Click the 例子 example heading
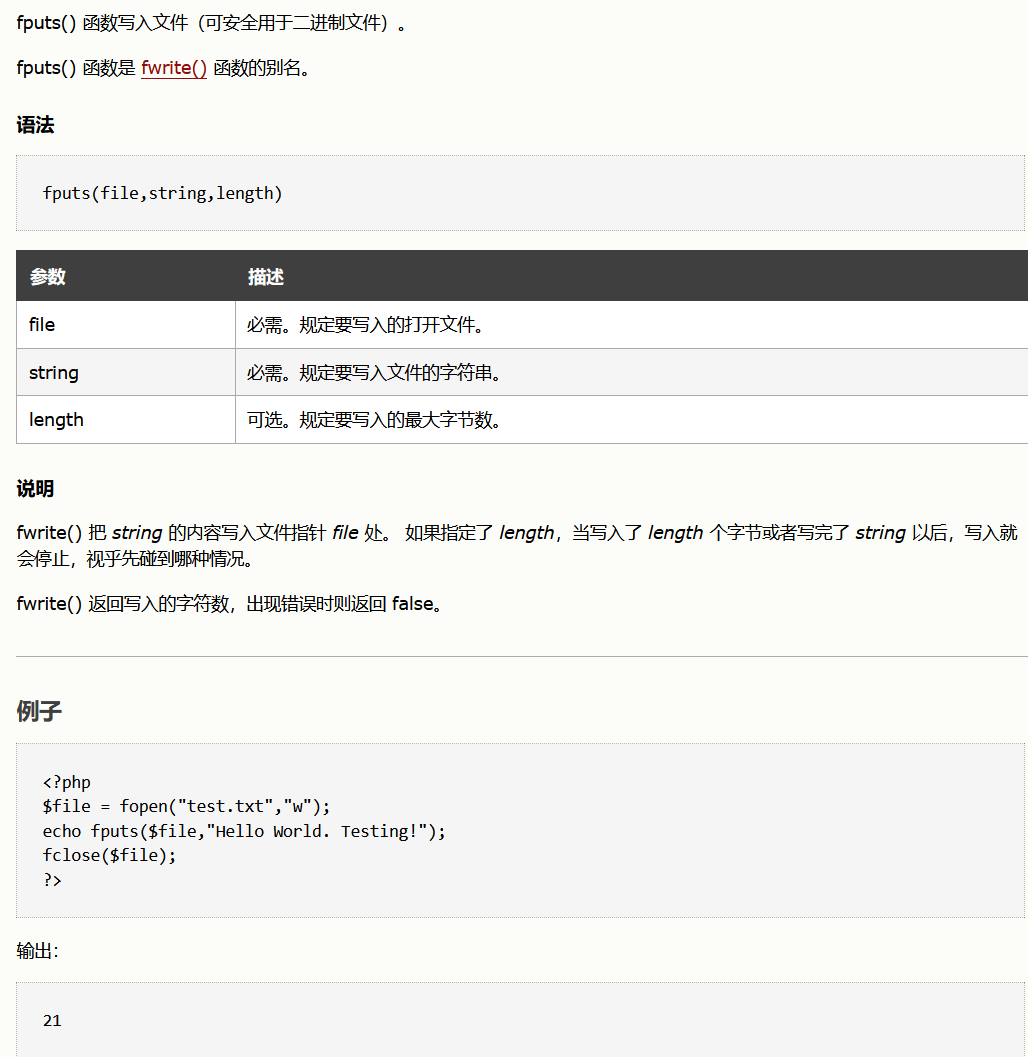 [39, 711]
